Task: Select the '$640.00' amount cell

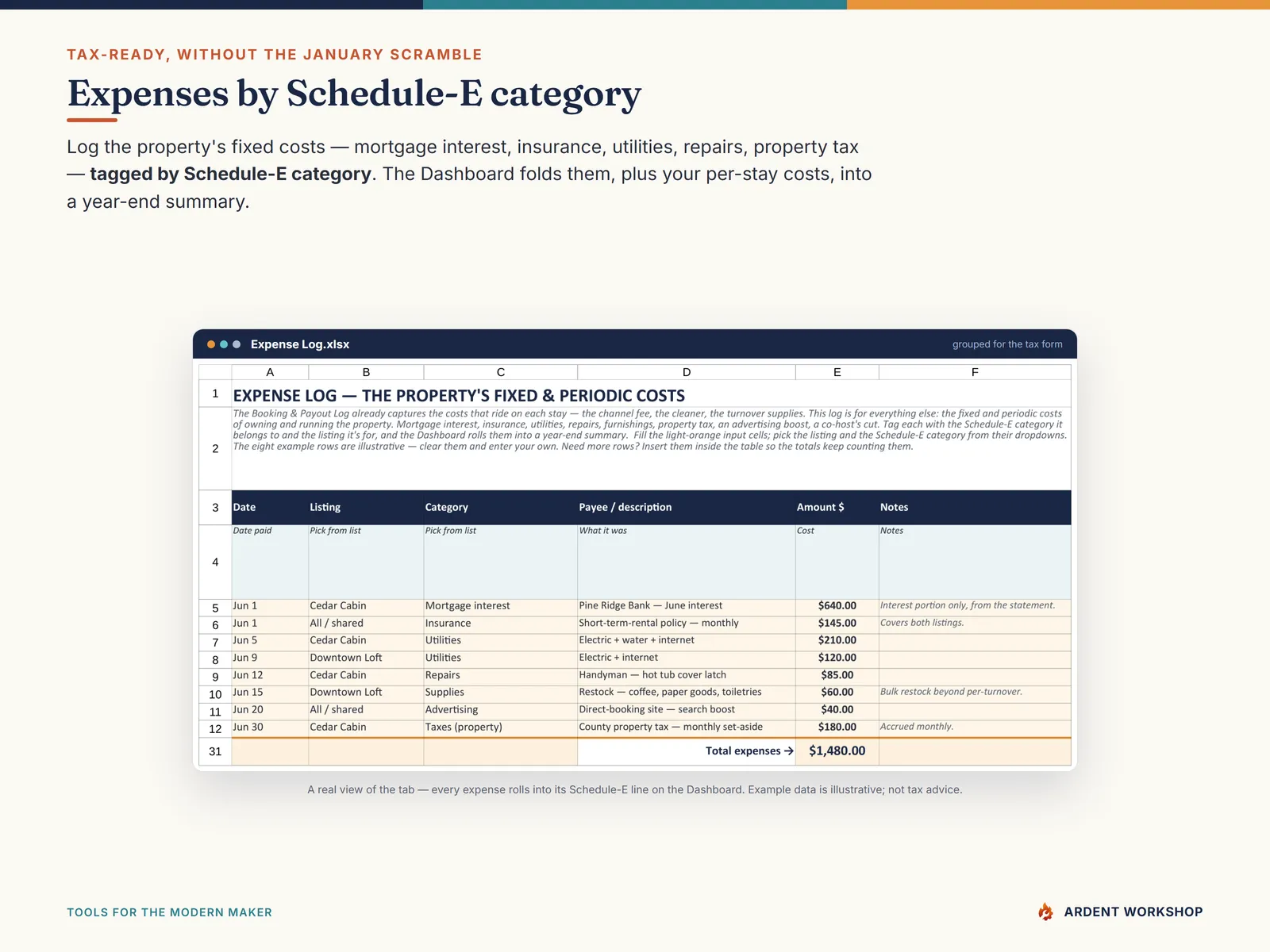Action: 837,606
